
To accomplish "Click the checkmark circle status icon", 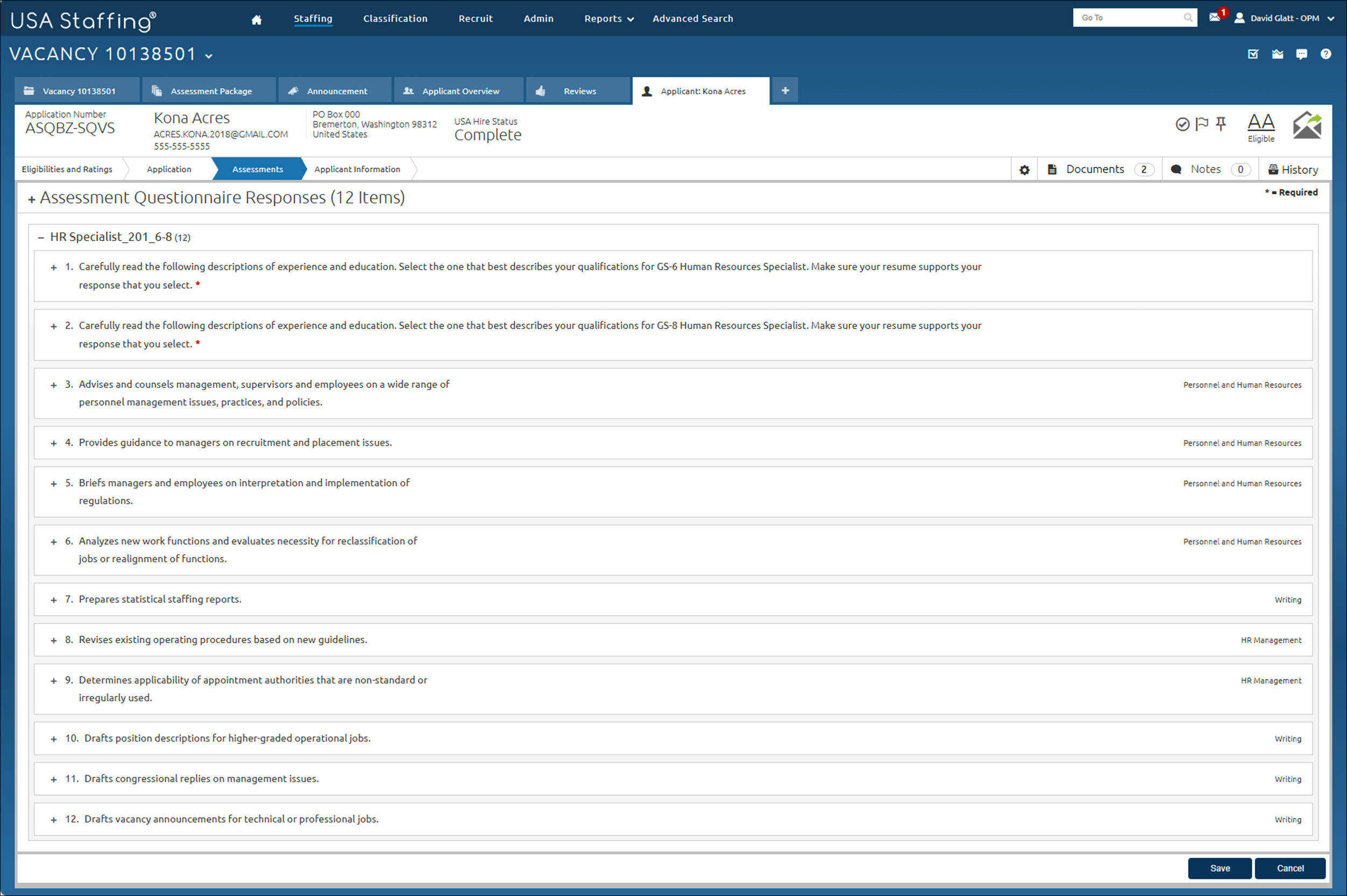I will 1182,124.
